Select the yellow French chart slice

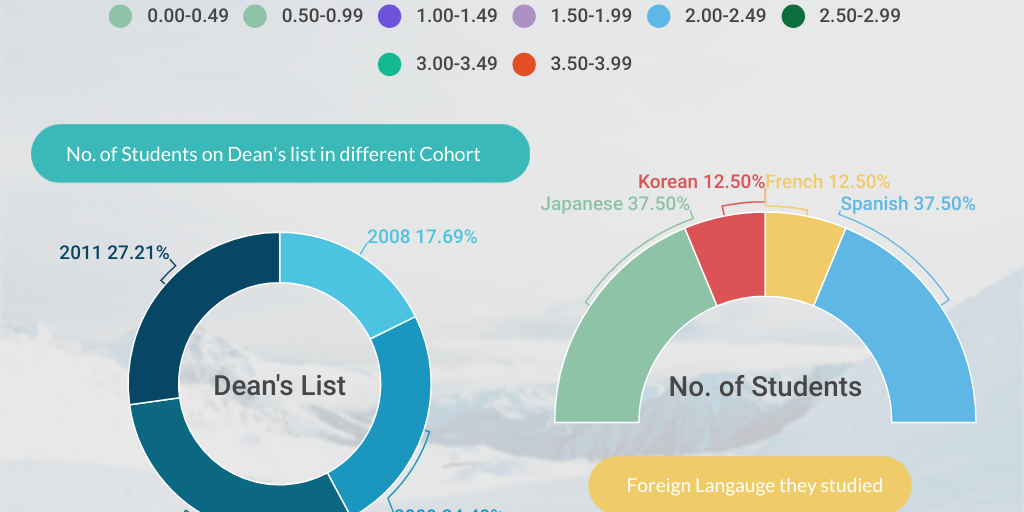798,260
